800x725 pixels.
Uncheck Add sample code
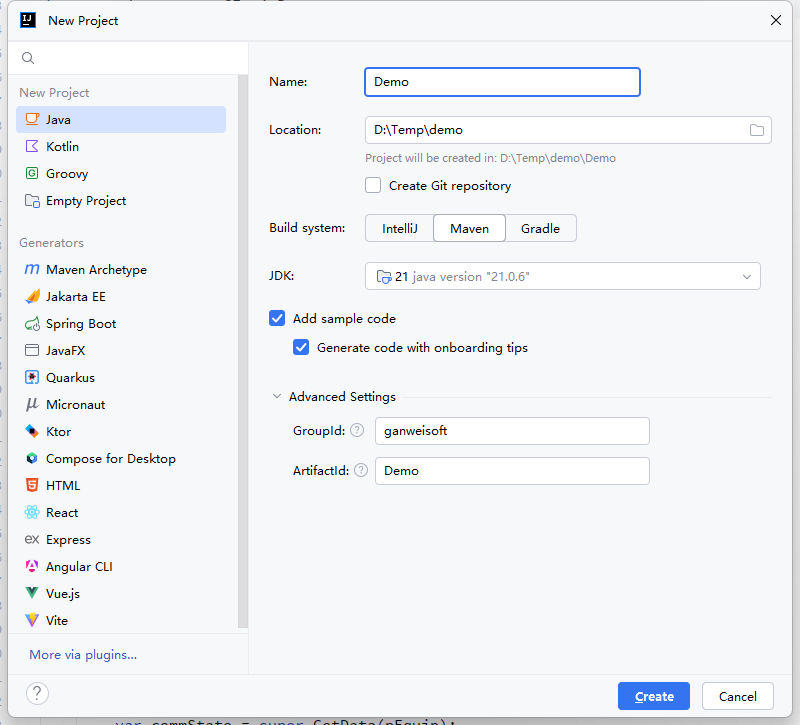click(x=277, y=318)
